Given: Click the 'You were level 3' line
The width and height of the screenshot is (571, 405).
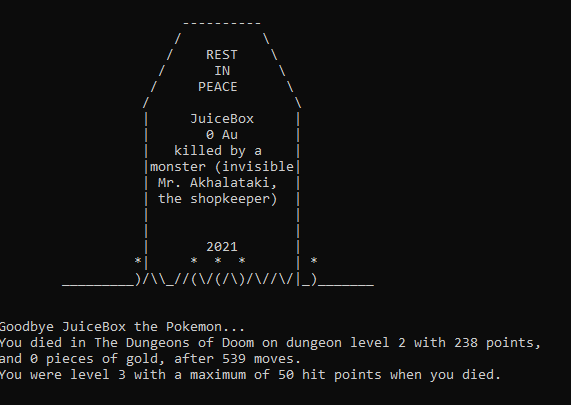Looking at the screenshot, I should pos(250,375).
